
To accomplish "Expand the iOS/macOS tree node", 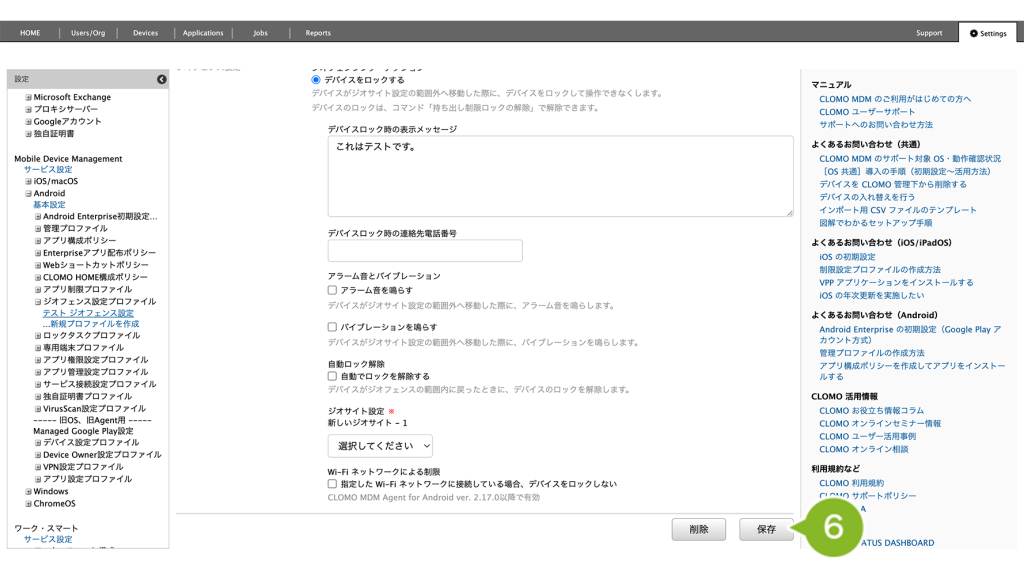I will [x=28, y=181].
